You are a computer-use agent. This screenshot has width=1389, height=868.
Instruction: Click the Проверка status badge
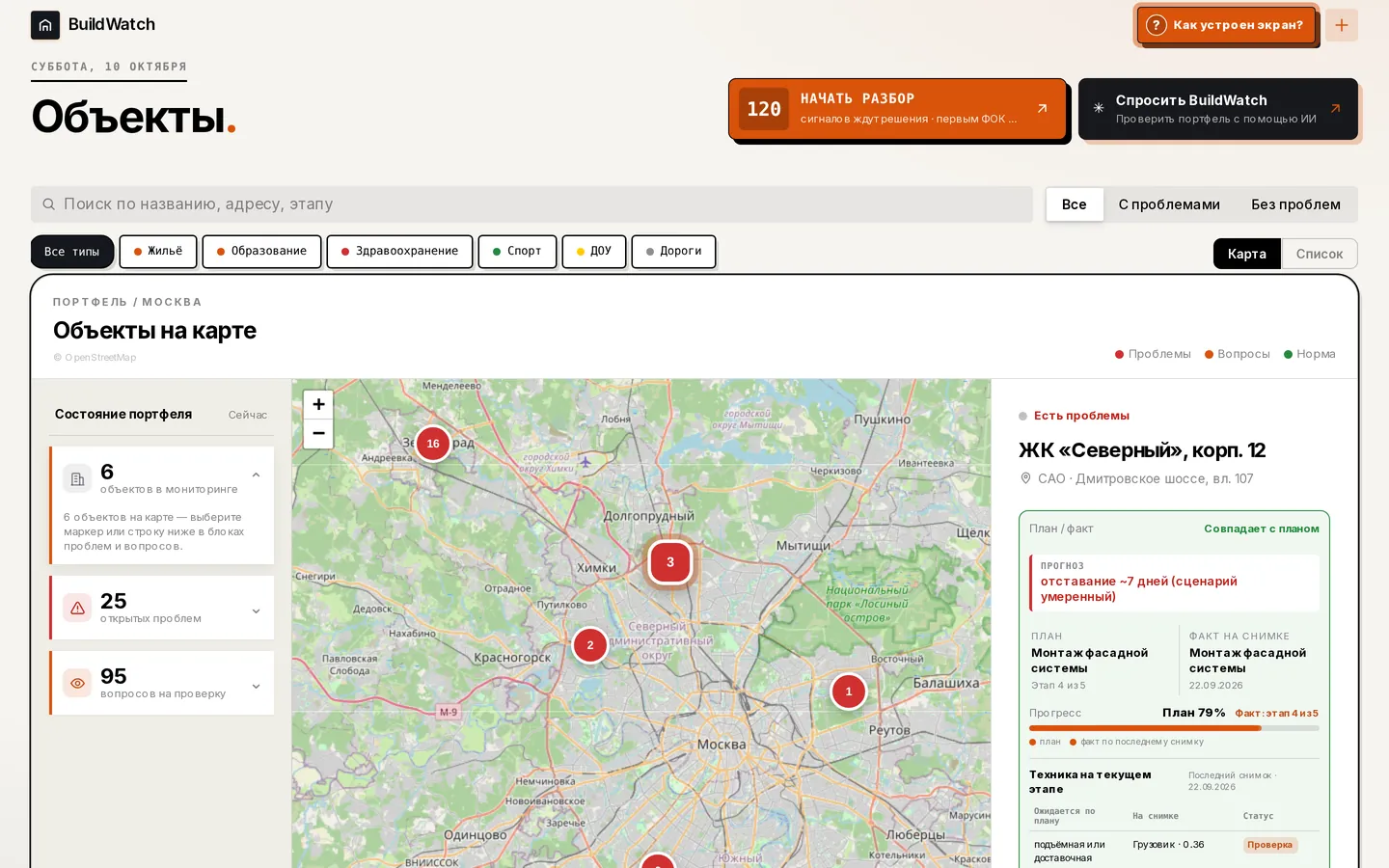click(1269, 845)
